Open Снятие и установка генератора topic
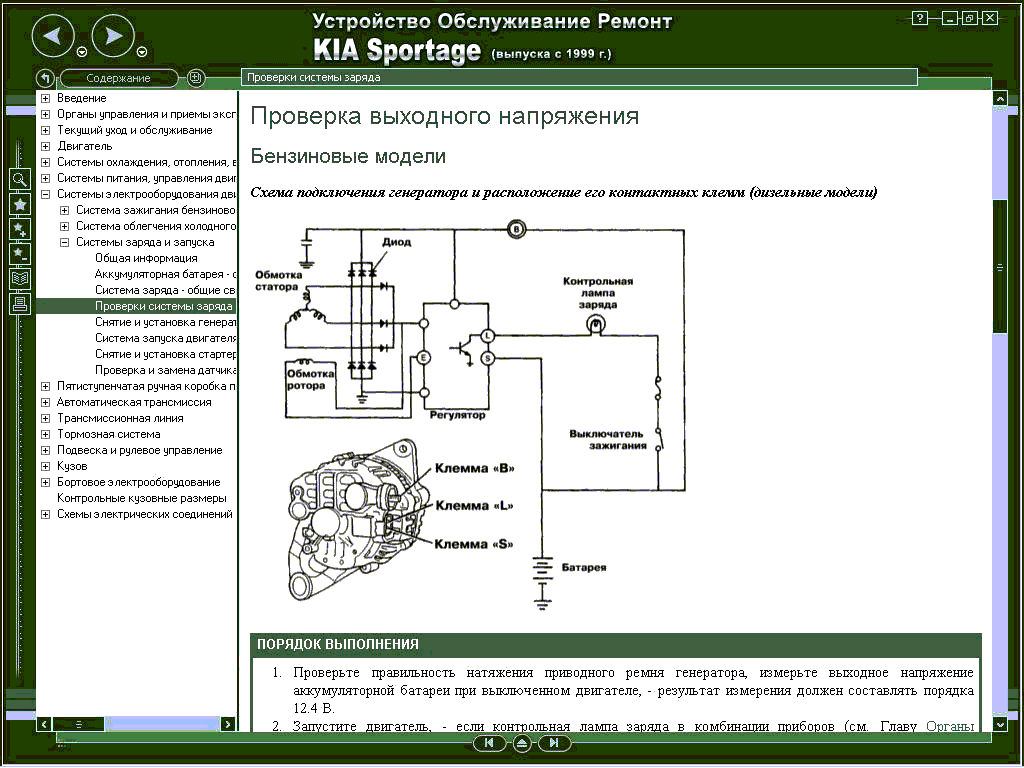This screenshot has width=1024, height=768. click(x=165, y=322)
